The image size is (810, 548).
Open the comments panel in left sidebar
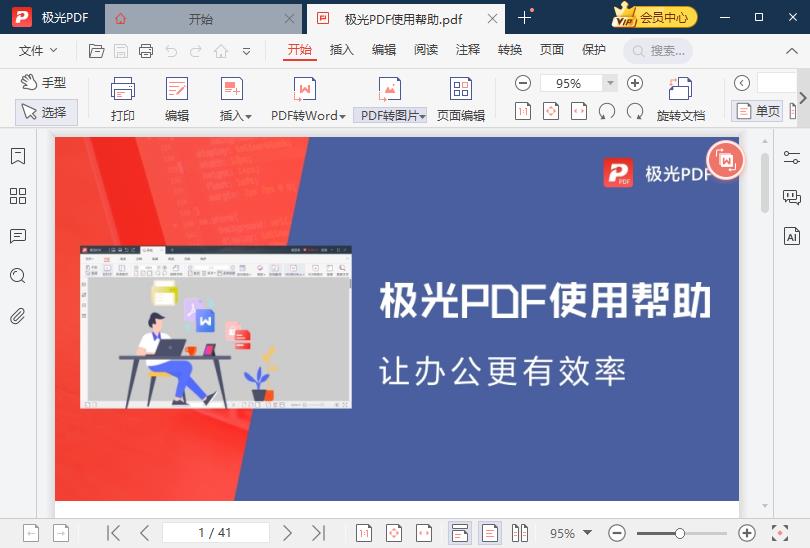[x=18, y=236]
